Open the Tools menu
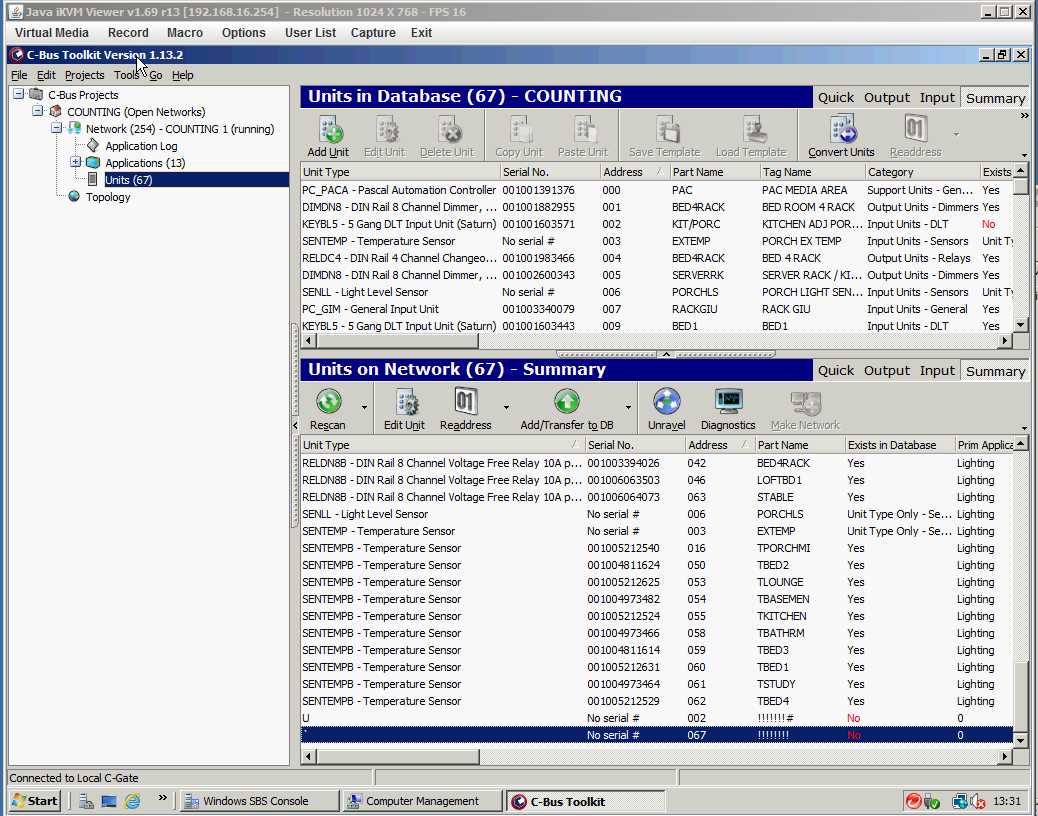Screen dimensions: 1038x816 [126, 75]
